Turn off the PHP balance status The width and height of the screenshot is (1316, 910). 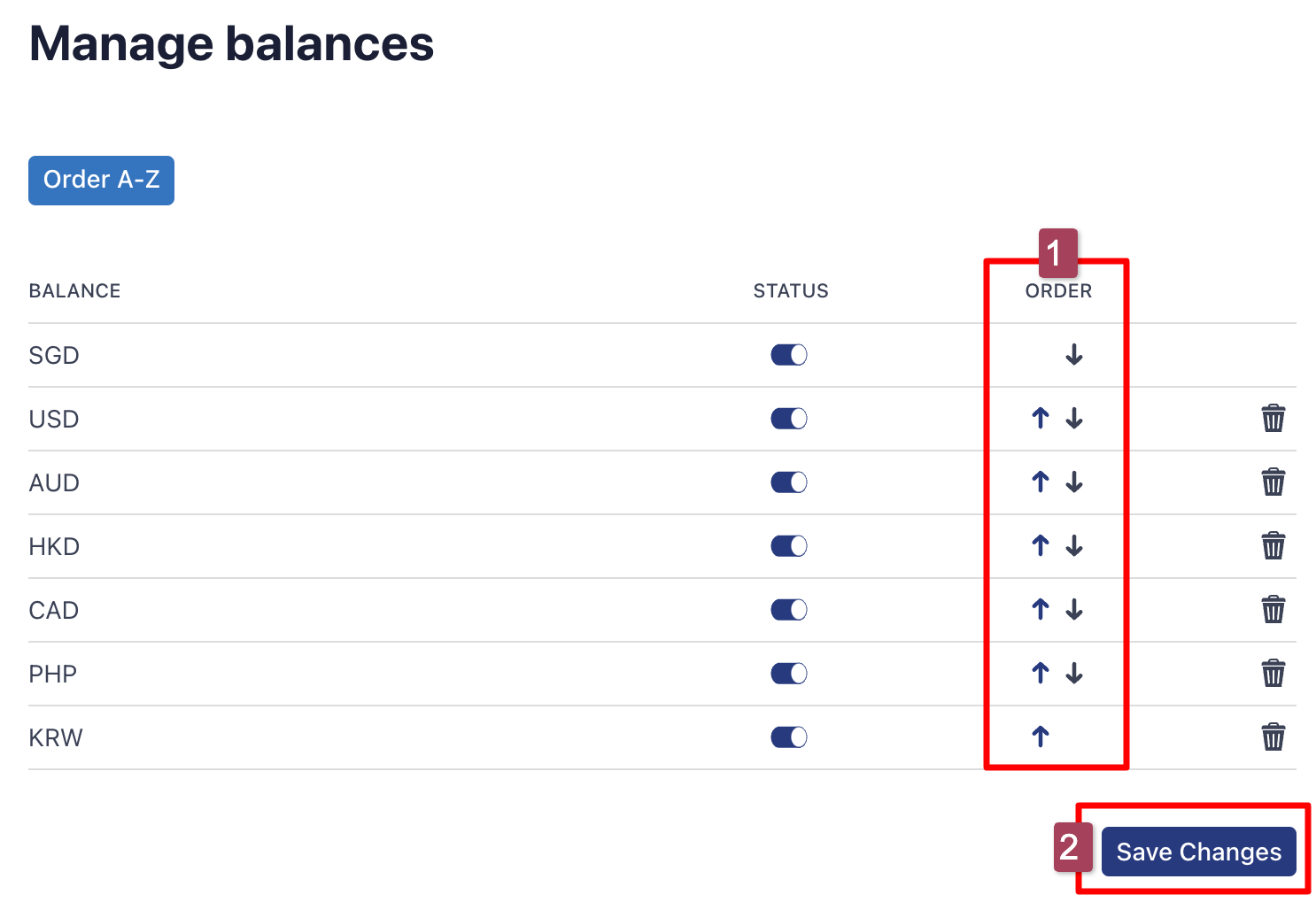(789, 674)
